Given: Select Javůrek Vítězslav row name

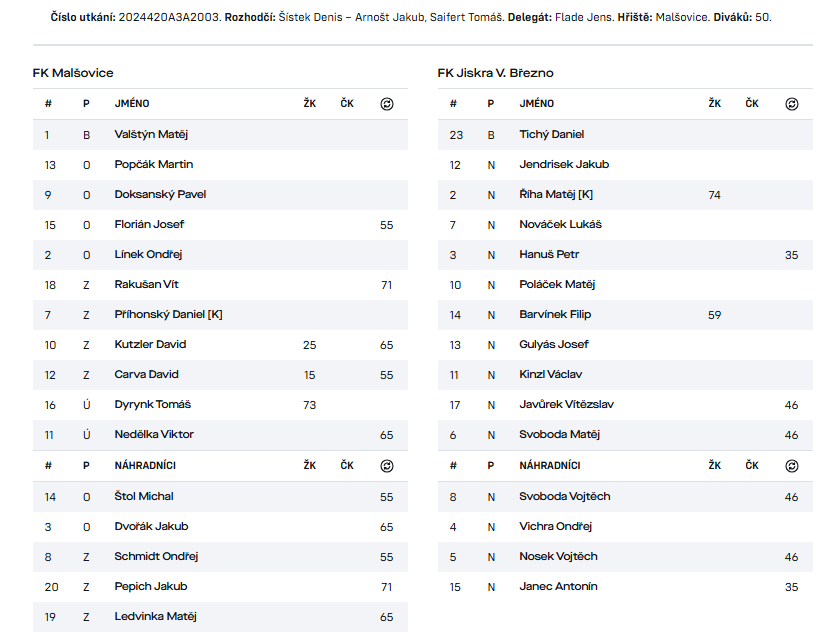Looking at the screenshot, I should pos(566,404).
